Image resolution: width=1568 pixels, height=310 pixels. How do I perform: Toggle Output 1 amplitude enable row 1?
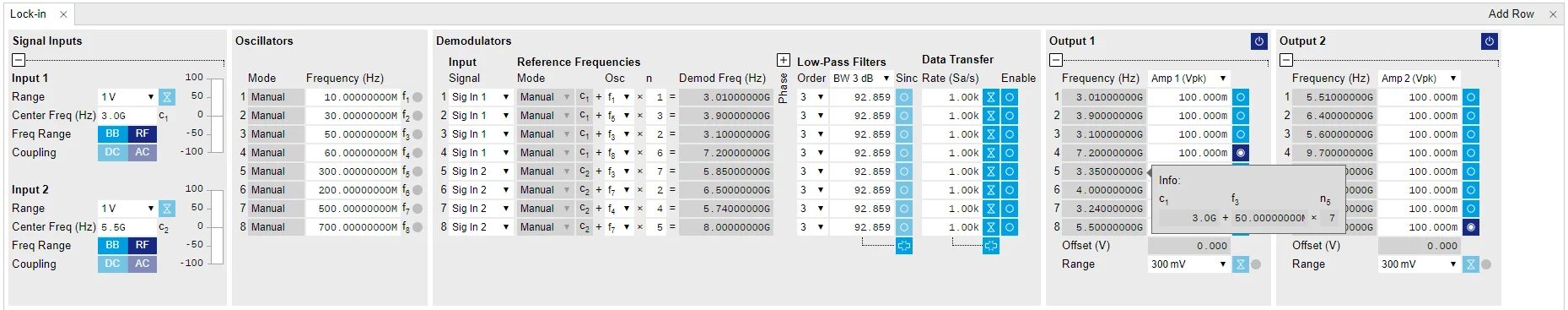1241,97
